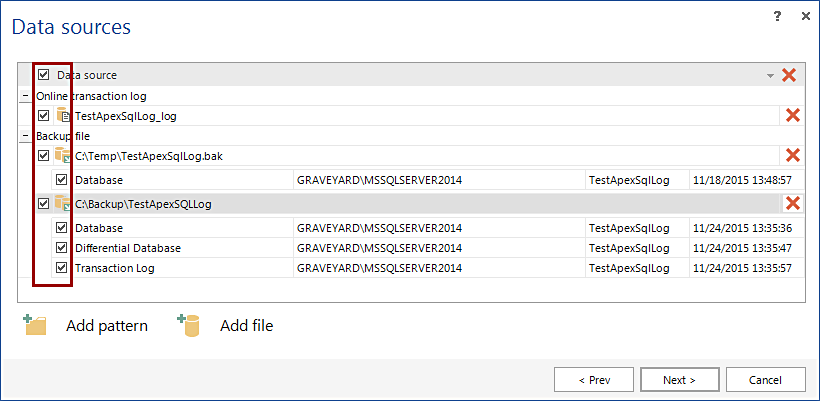The width and height of the screenshot is (820, 401).
Task: Click the TestApexSqlLog_log file icon
Action: (x=62, y=116)
